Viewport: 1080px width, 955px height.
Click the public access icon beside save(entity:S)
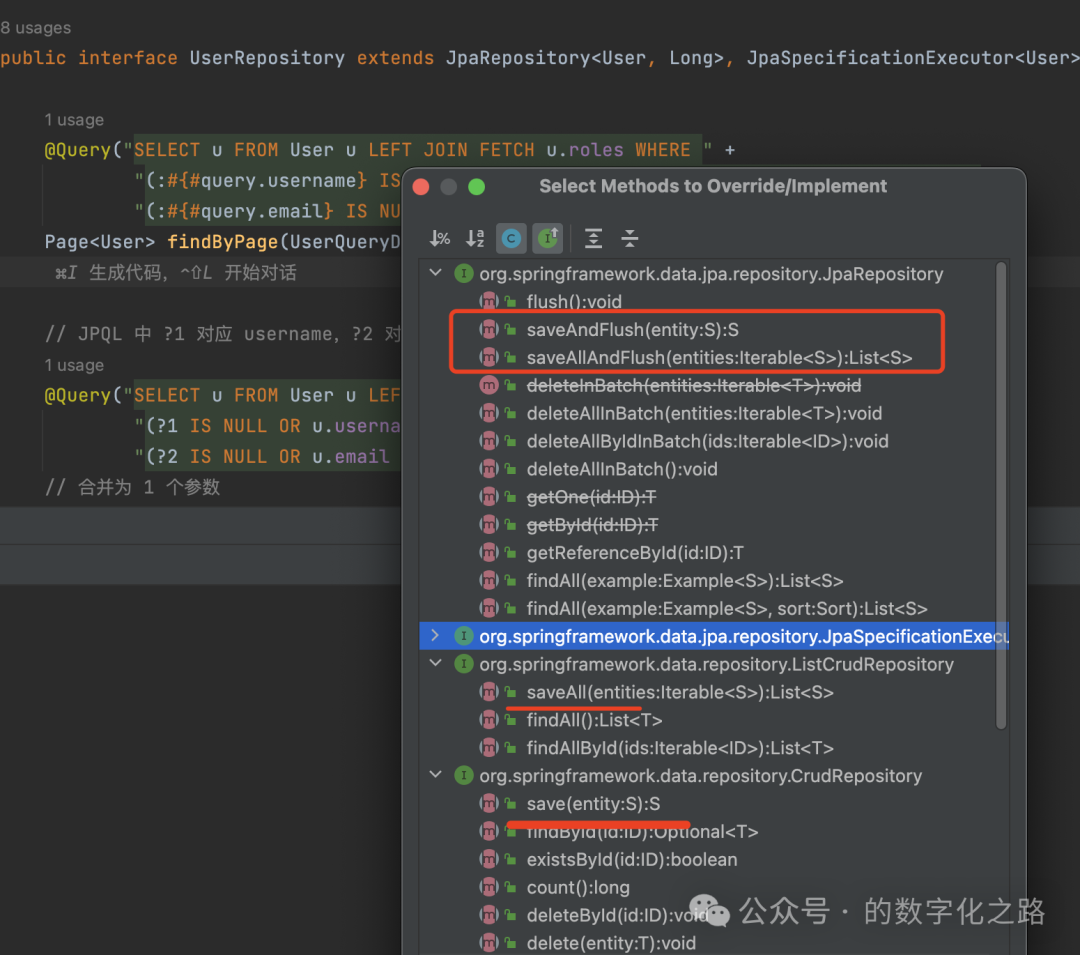[510, 804]
